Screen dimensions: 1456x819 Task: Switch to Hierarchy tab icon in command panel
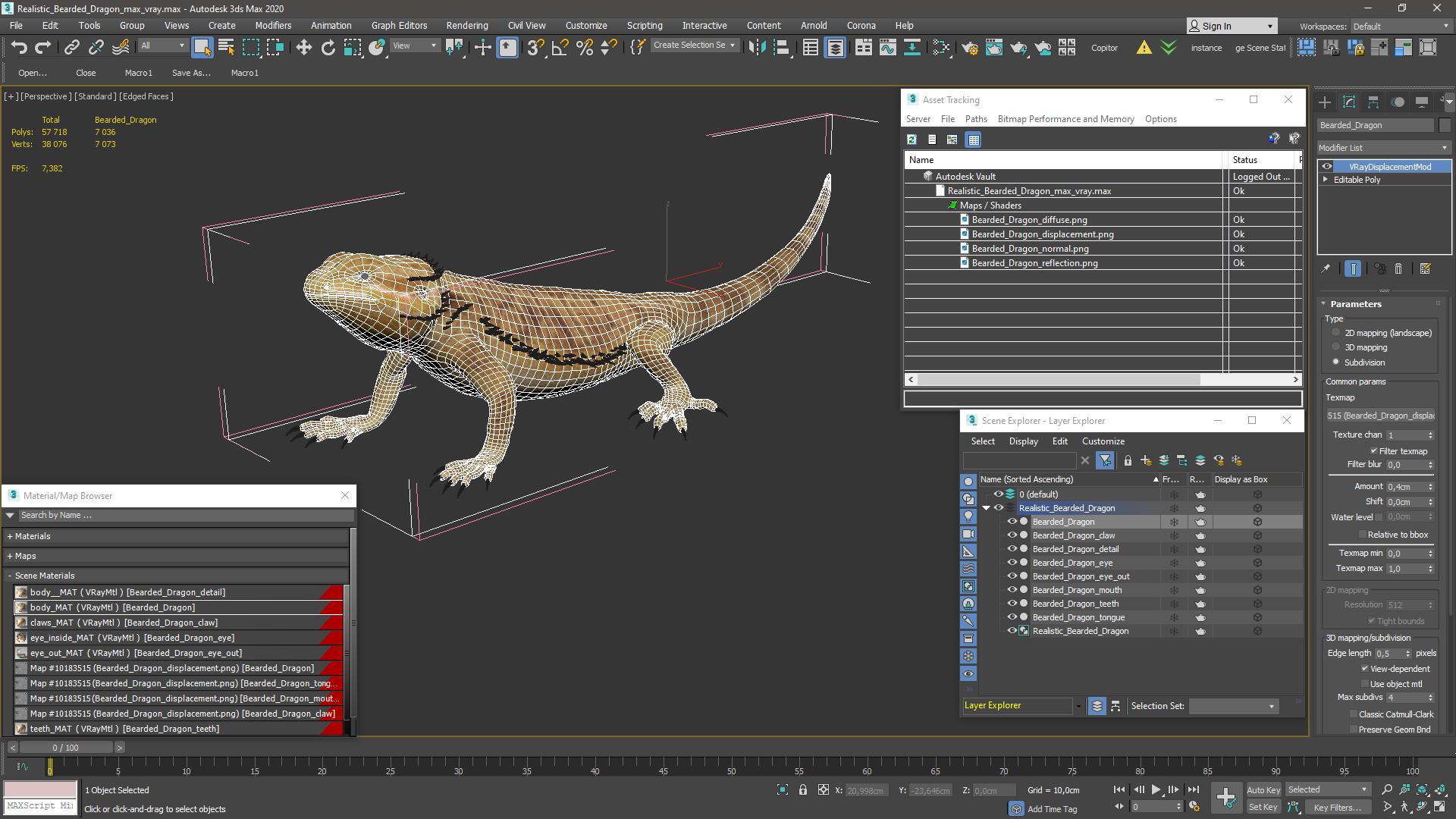(1373, 102)
